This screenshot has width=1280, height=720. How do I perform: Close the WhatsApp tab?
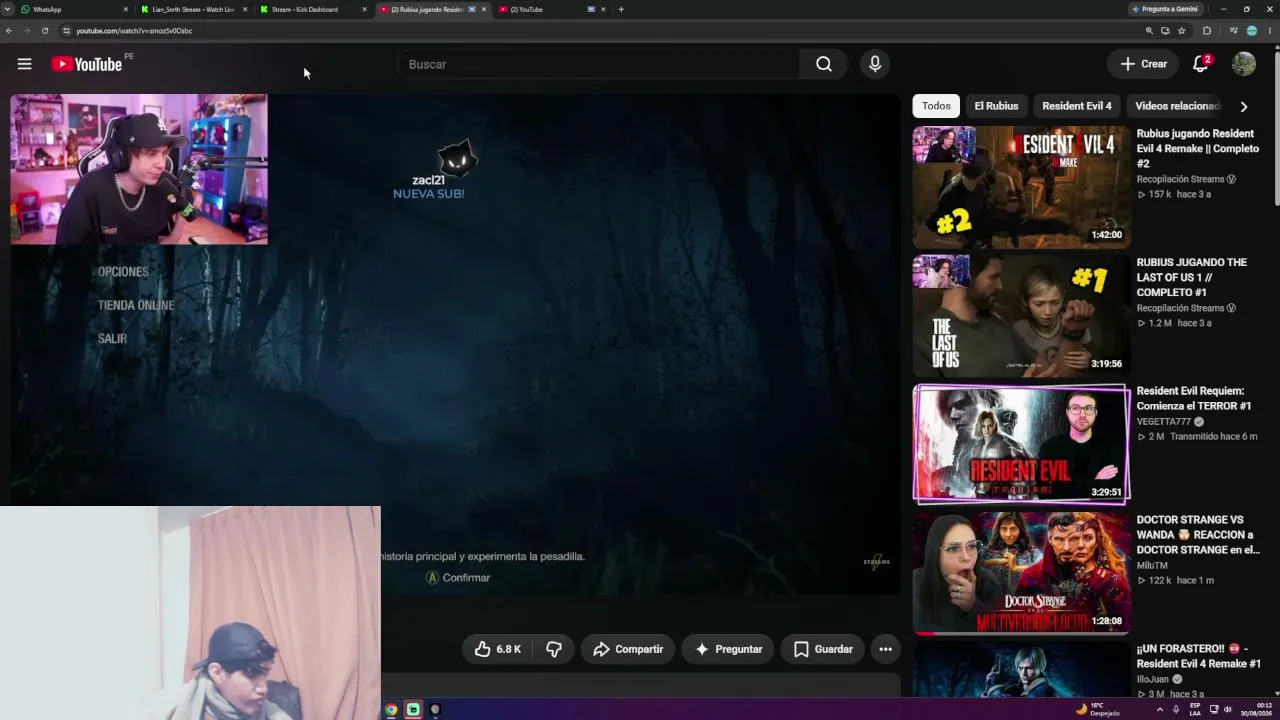pos(125,9)
